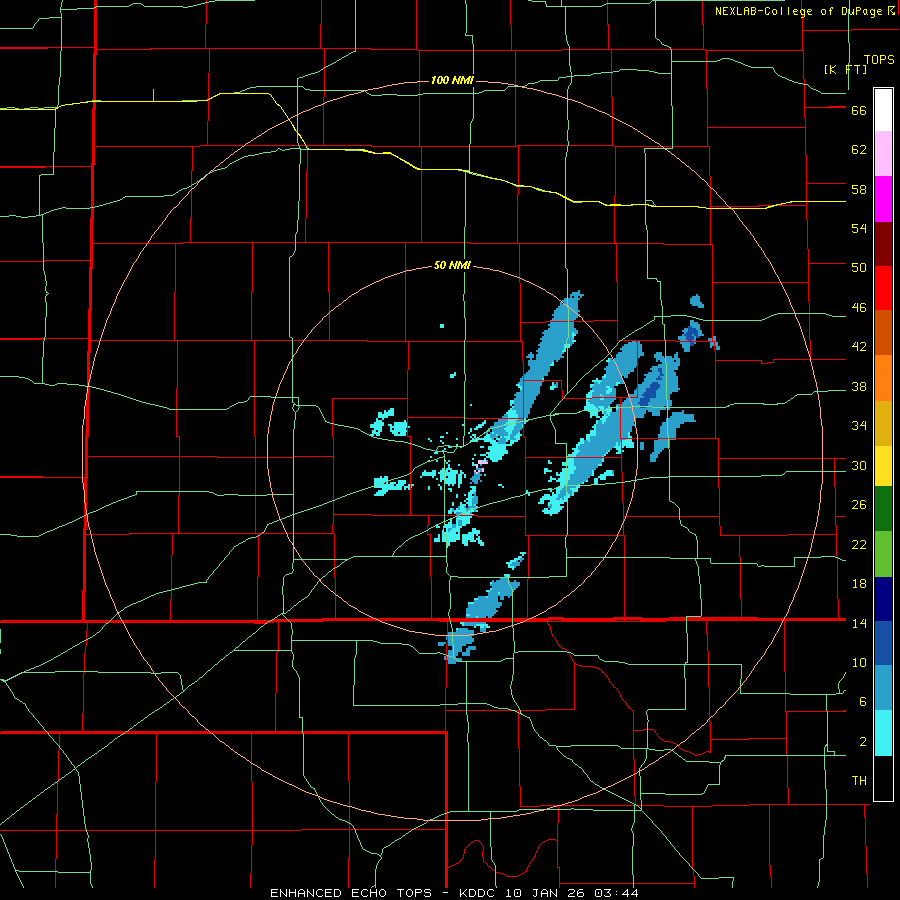
Task: Click the TOPS legend title
Action: point(879,59)
